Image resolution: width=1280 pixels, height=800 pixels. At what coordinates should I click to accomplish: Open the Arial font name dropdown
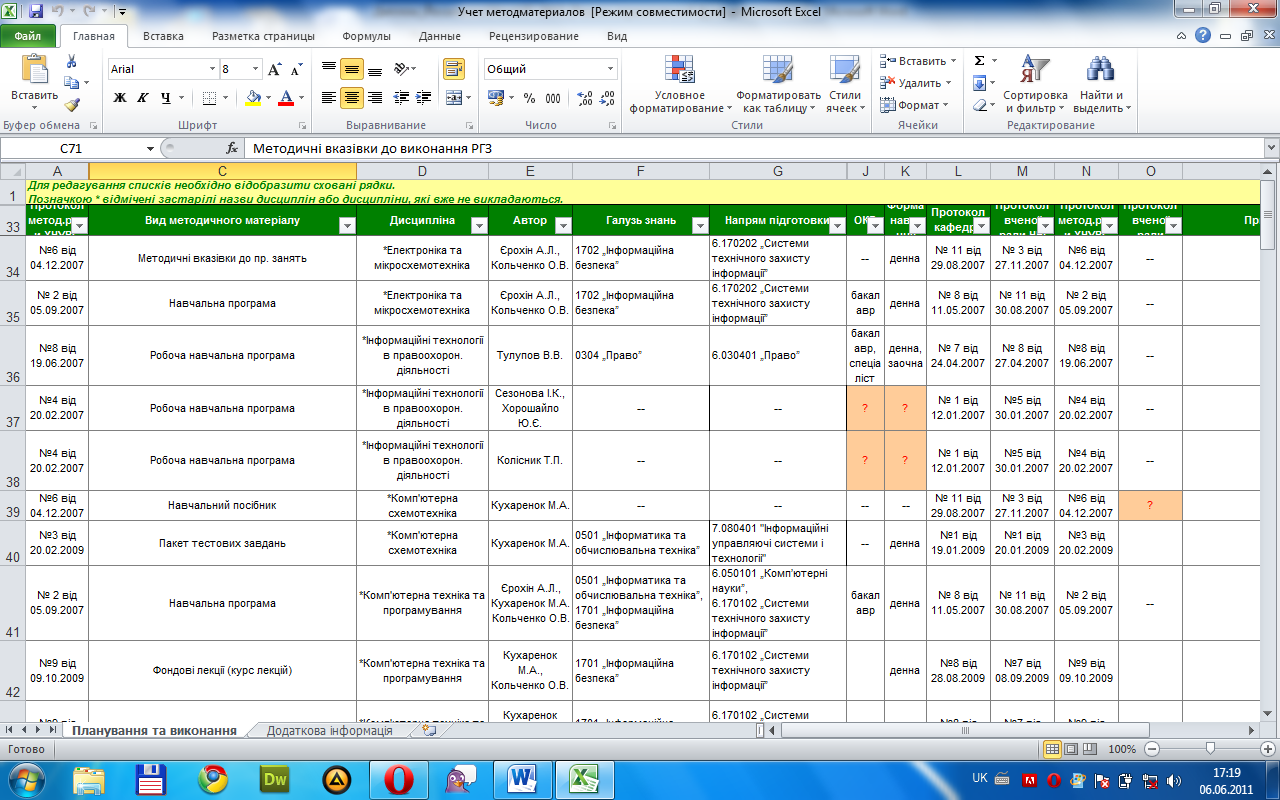[212, 70]
